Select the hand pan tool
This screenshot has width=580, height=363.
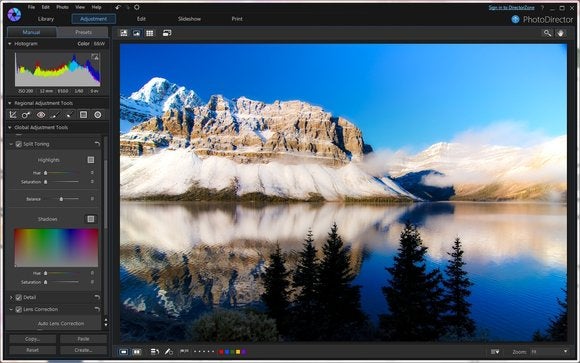[x=560, y=33]
